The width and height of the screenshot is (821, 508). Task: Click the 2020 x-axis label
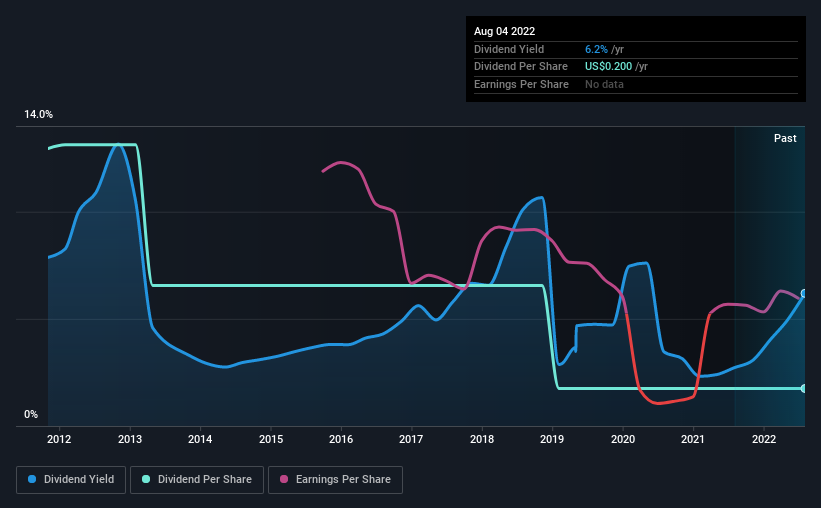click(x=623, y=439)
